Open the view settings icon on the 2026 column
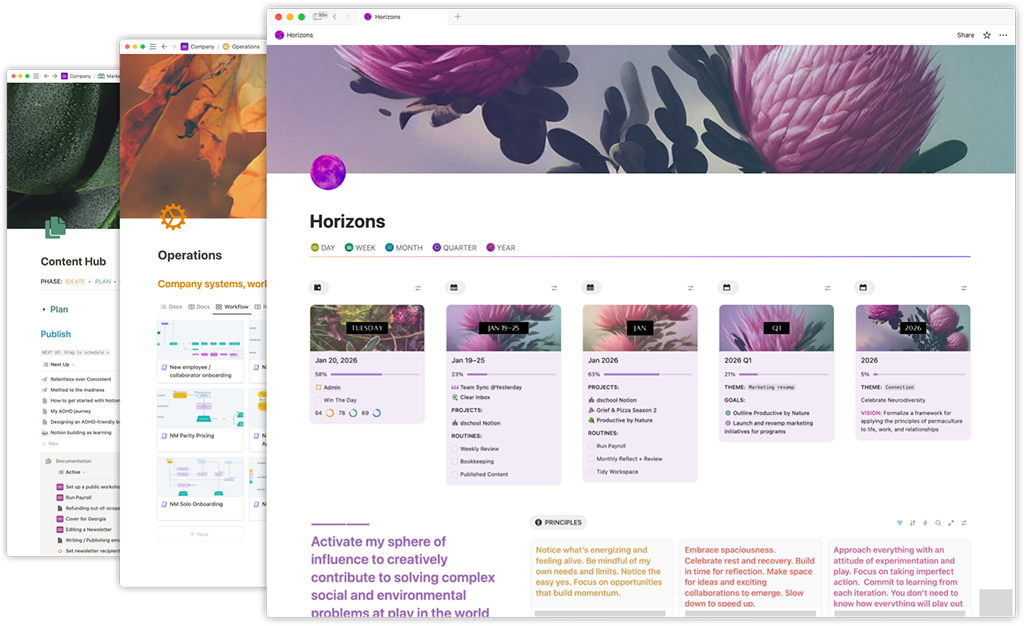The height and width of the screenshot is (626, 1024). [963, 287]
